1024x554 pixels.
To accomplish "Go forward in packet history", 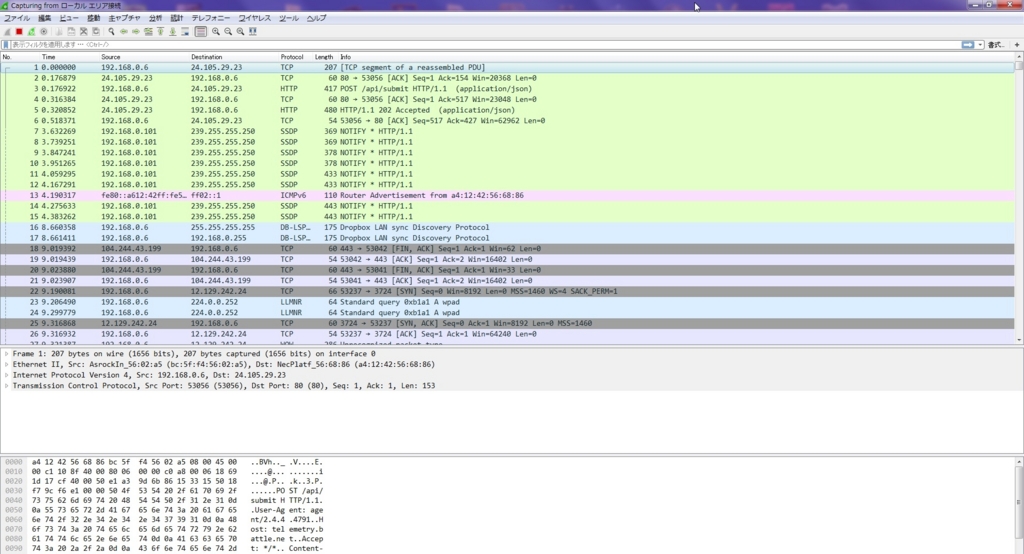I will pyautogui.click(x=136, y=31).
